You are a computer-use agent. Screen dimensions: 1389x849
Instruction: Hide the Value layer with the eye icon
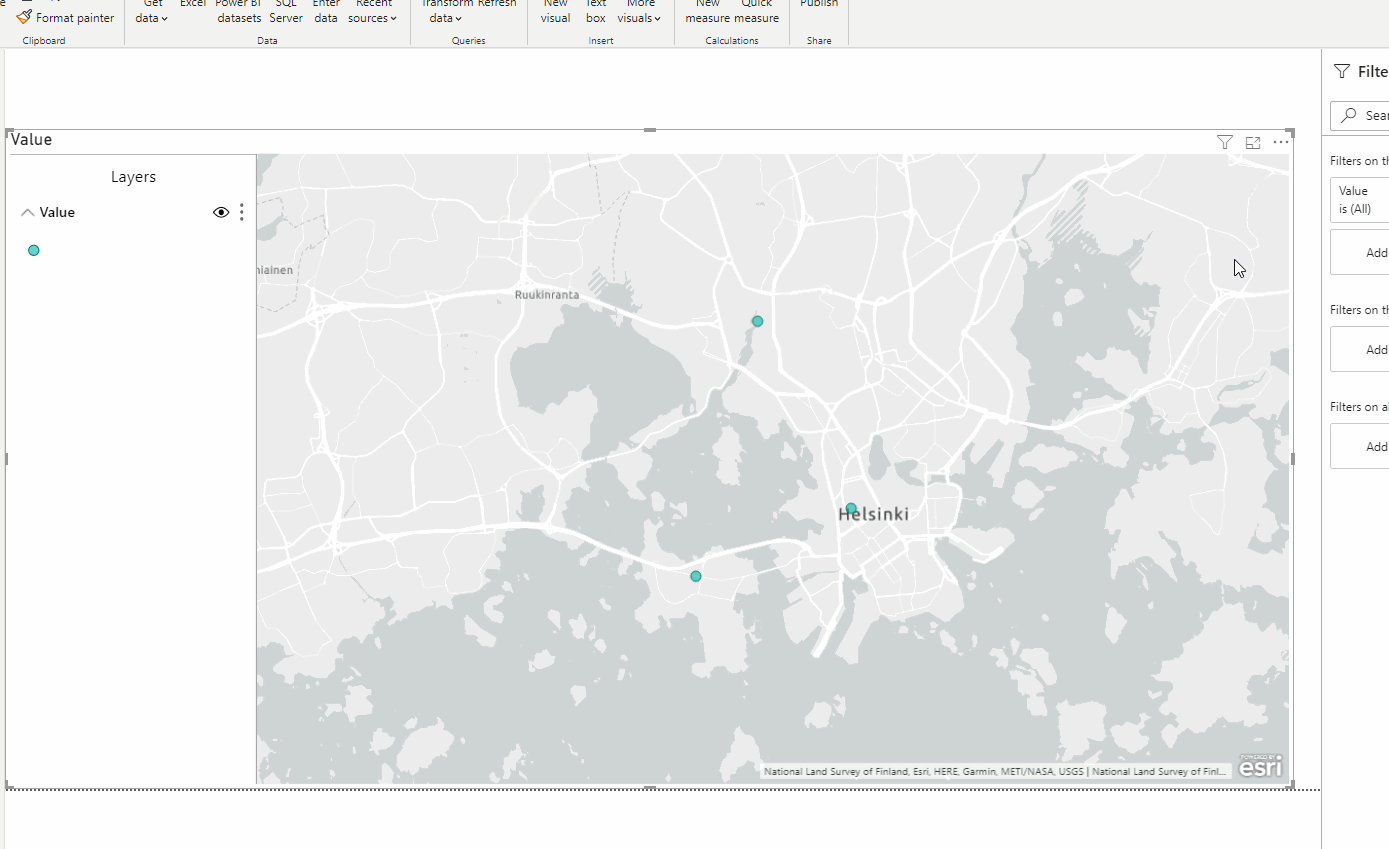(221, 212)
